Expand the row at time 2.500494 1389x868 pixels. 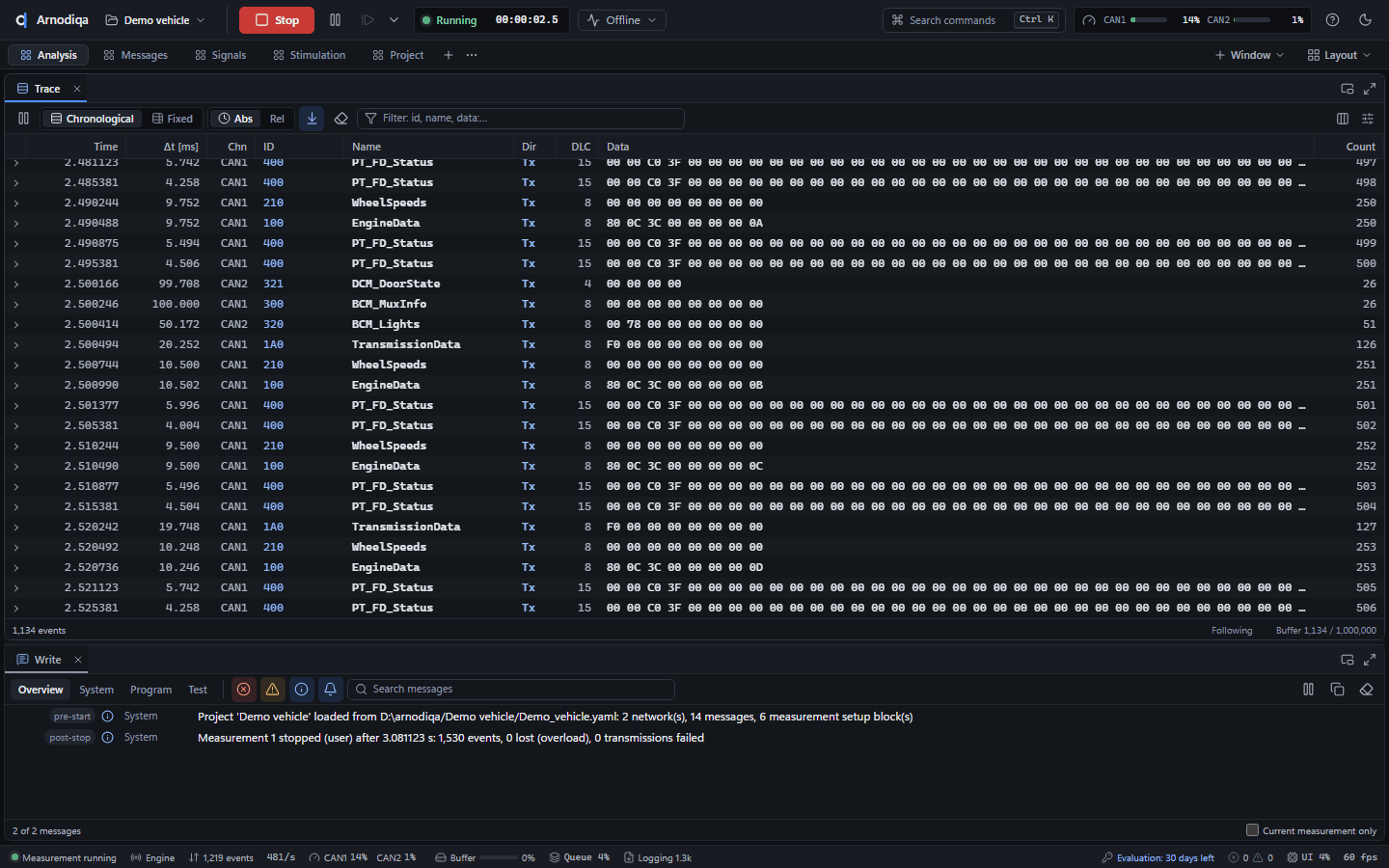pos(16,344)
